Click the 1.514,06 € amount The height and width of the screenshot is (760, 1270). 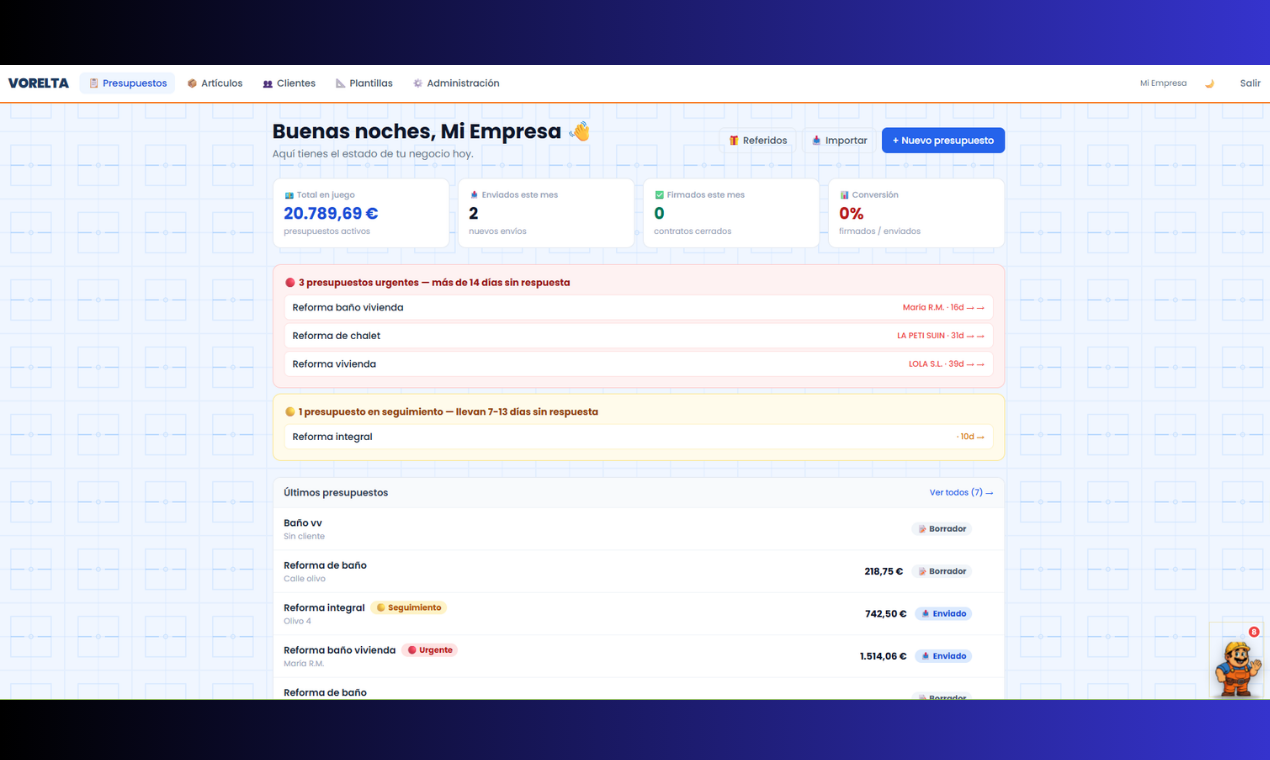pos(883,656)
